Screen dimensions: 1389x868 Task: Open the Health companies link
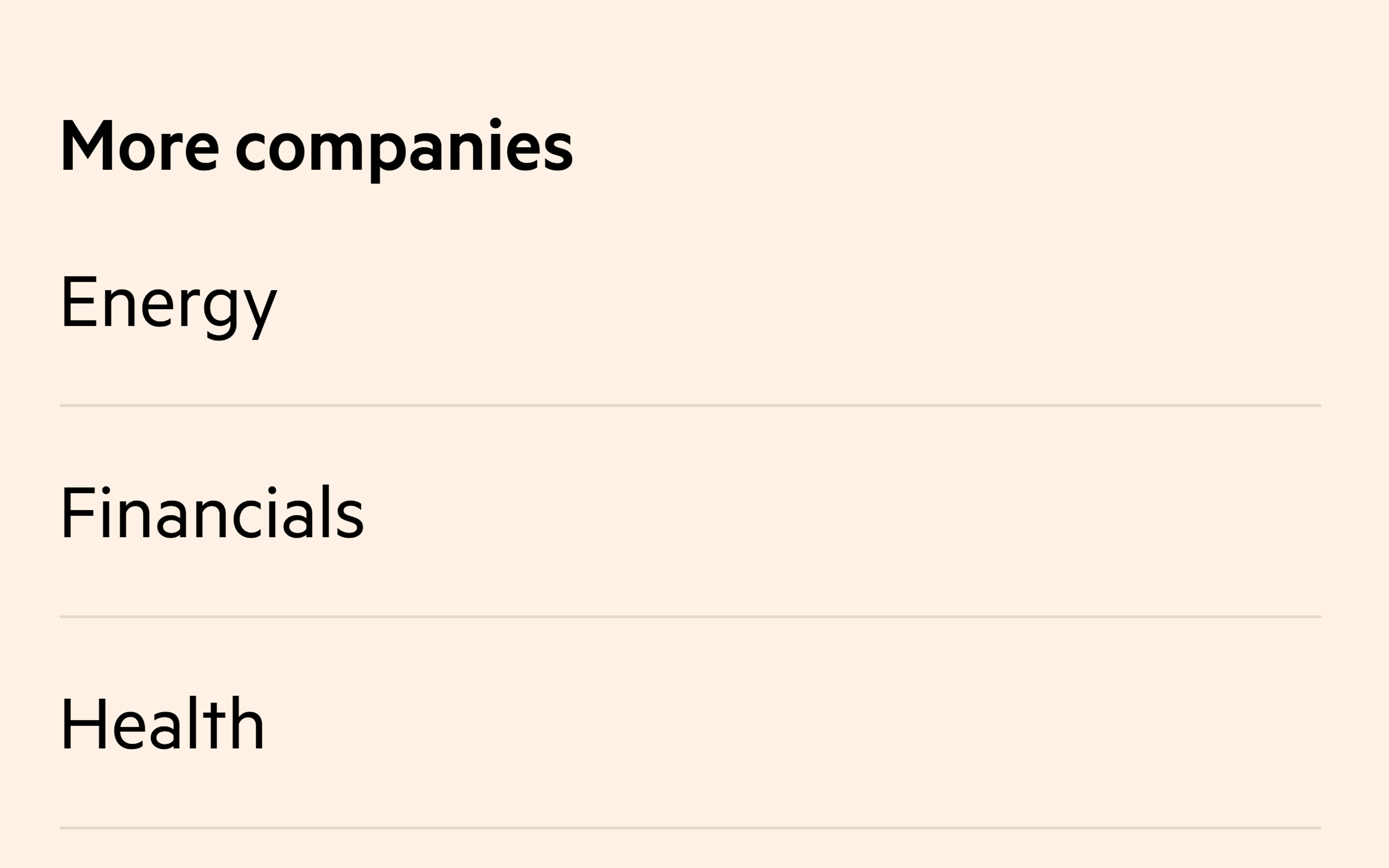(x=162, y=723)
